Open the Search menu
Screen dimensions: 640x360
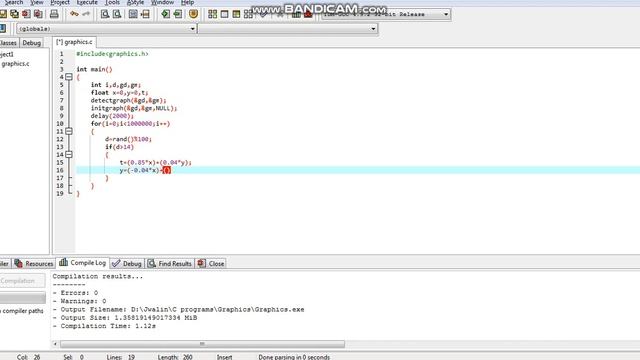click(13, 2)
